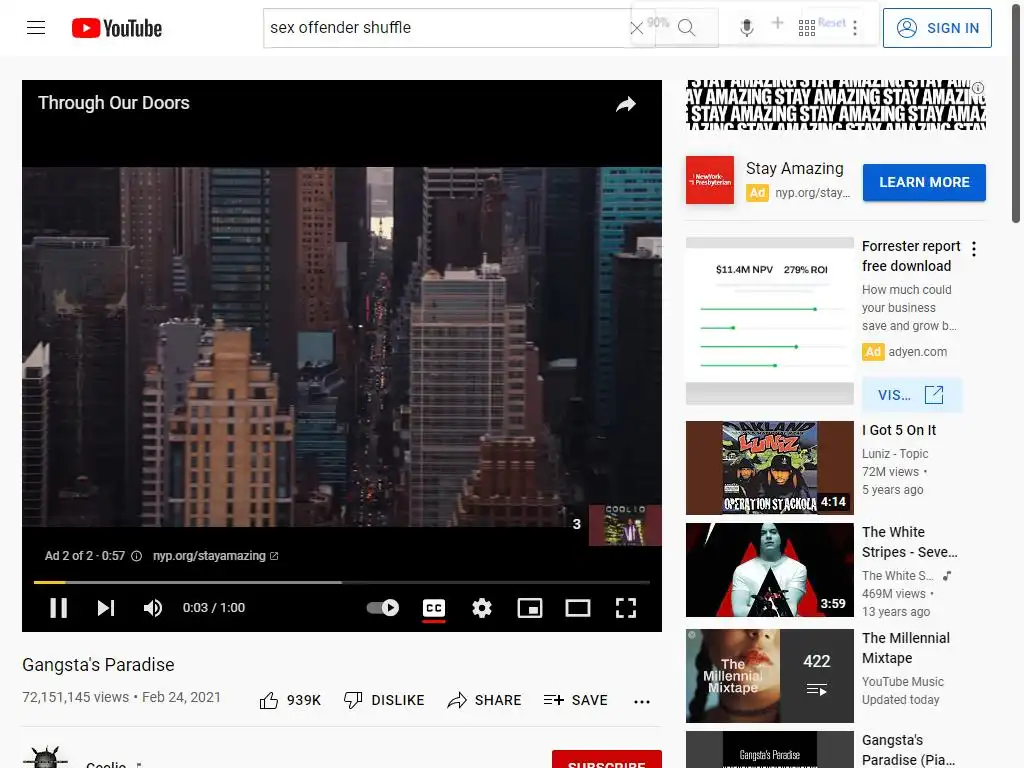1024x768 pixels.
Task: Start voice search with microphone icon
Action: point(746,27)
